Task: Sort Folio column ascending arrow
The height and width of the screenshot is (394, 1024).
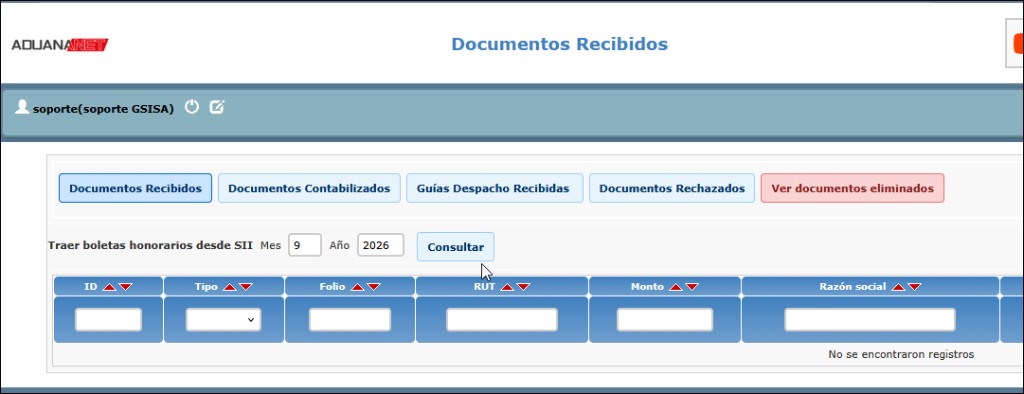Action: click(357, 287)
